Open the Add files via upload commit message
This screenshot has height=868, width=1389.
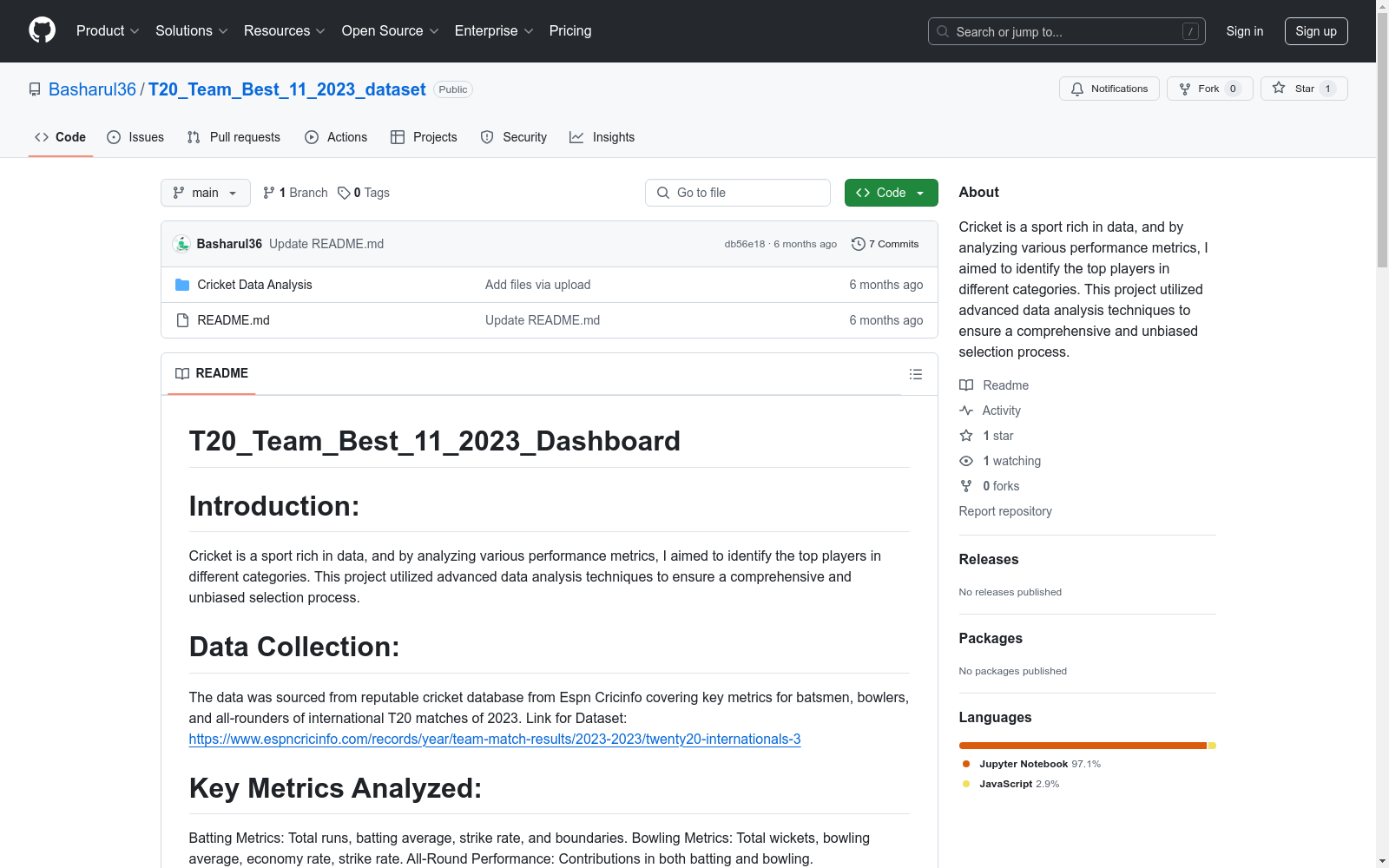click(x=538, y=285)
